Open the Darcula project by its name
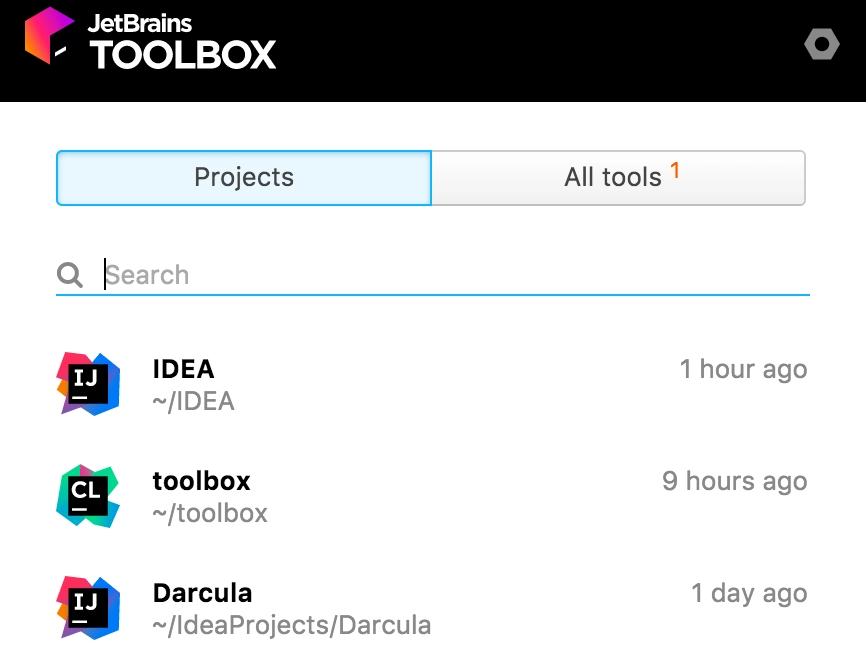This screenshot has width=866, height=670. pos(203,593)
